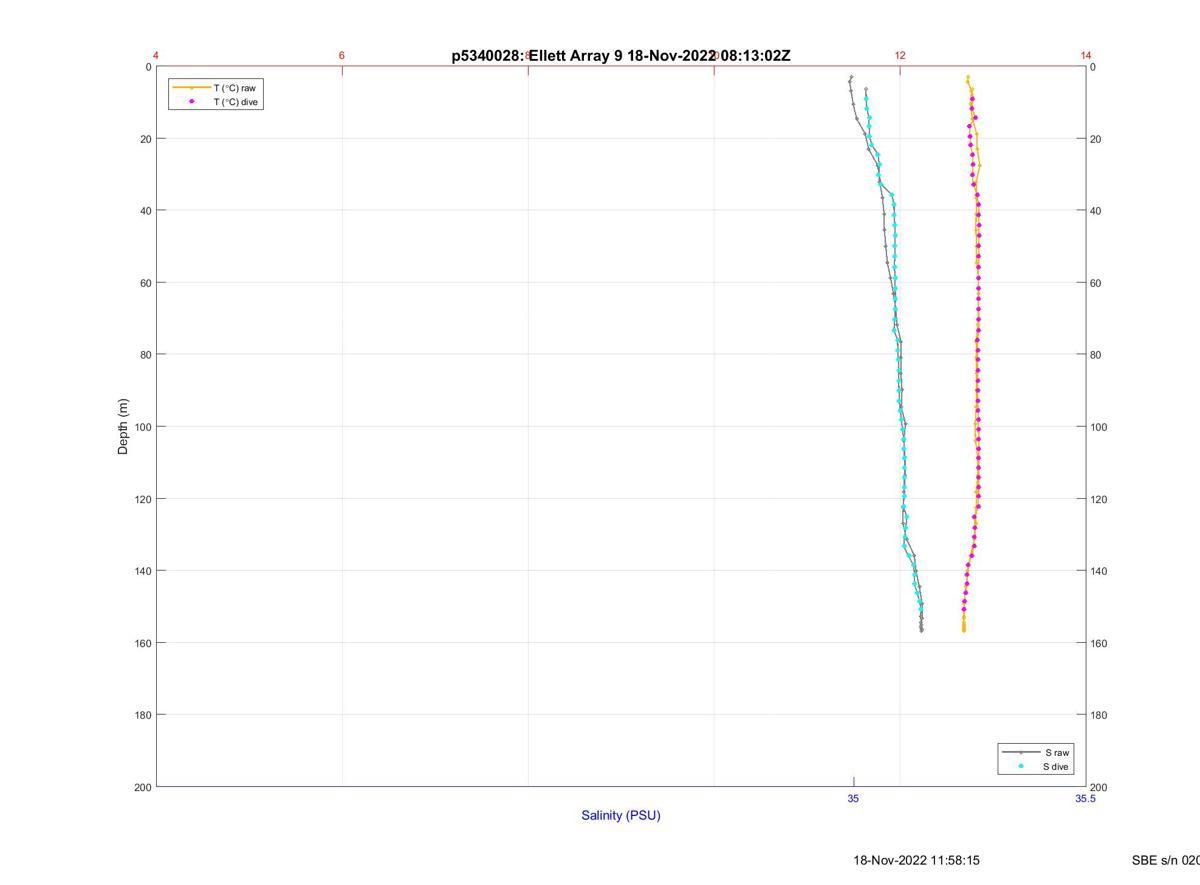Click the '0' depth tick on left axis
Image resolution: width=1200 pixels, height=885 pixels.
(x=148, y=67)
